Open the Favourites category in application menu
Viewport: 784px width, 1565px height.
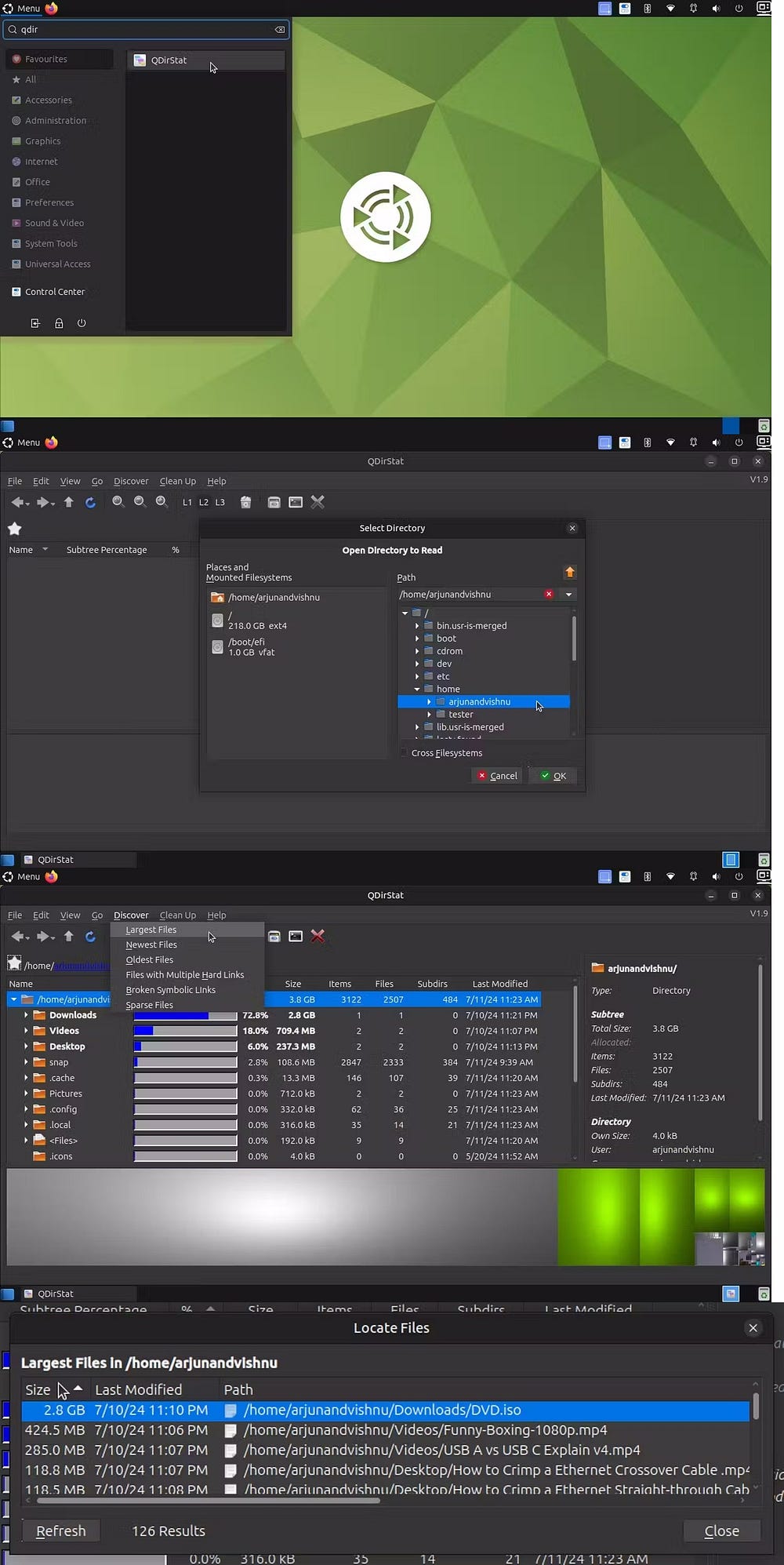pyautogui.click(x=59, y=59)
